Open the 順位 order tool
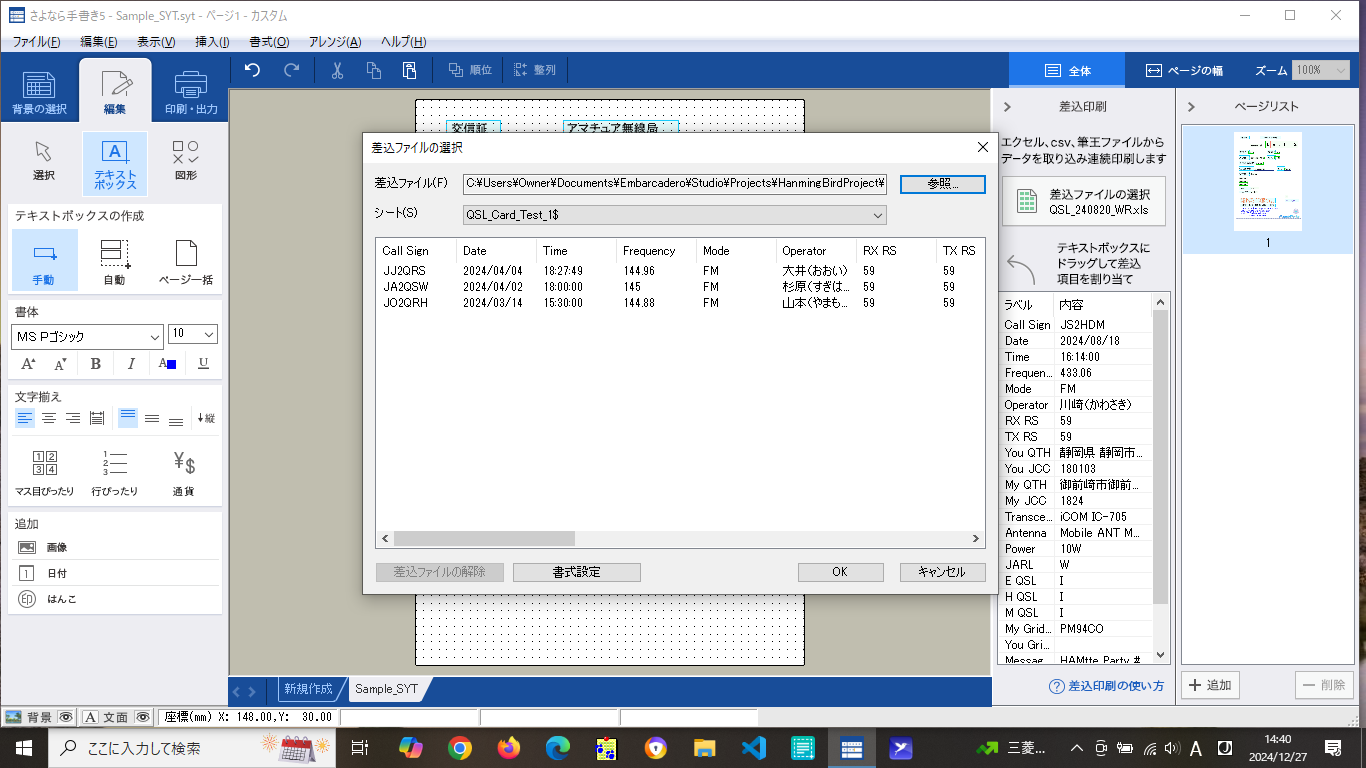 pos(470,70)
